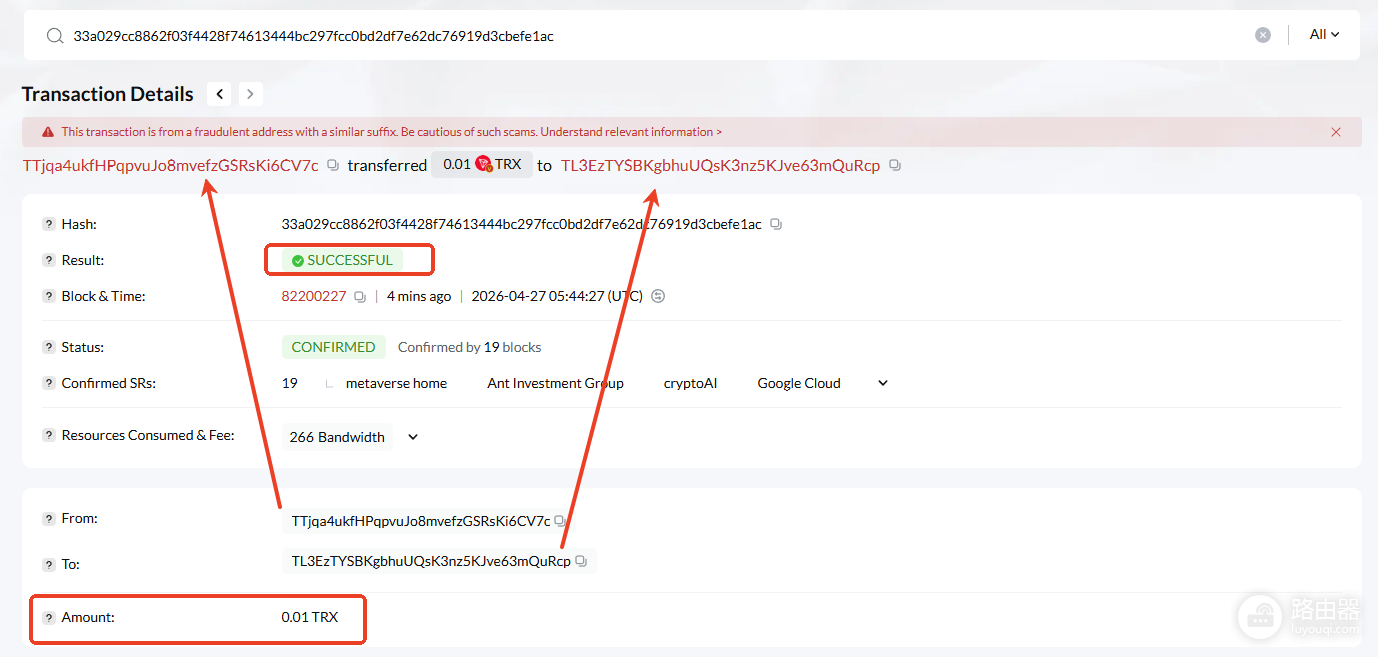The image size is (1378, 657).
Task: Copy the block number
Action: coord(360,296)
